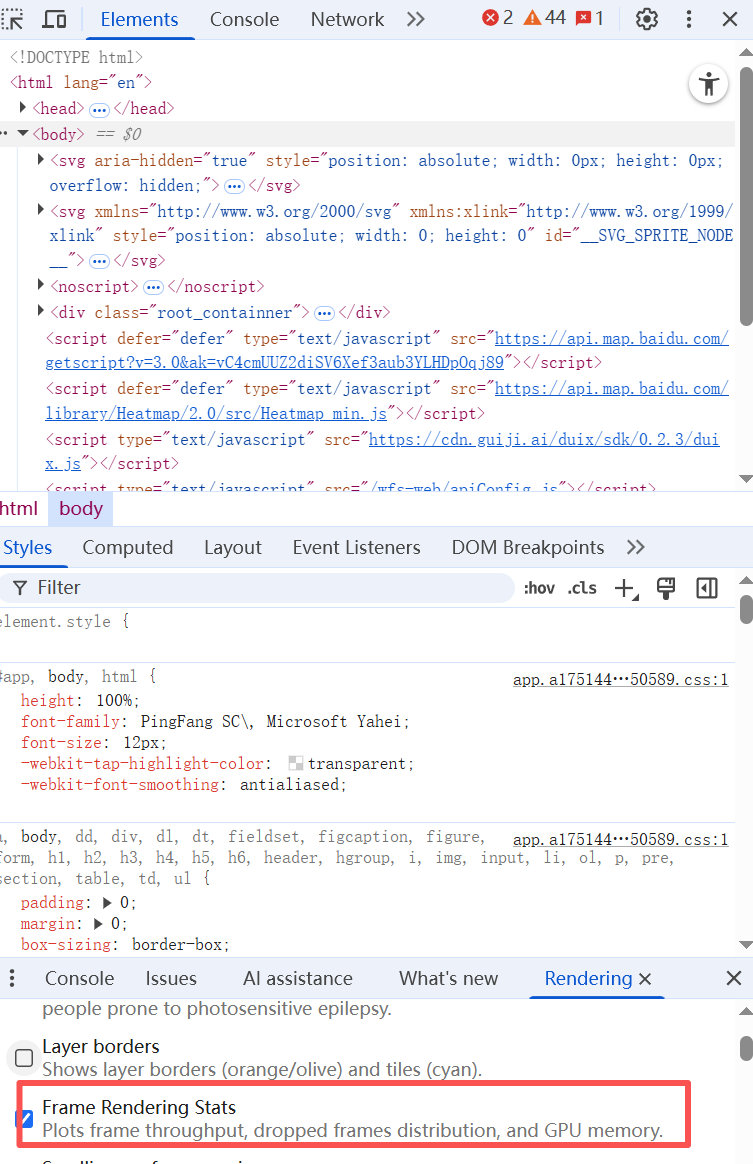Click ellipsis badge in root_containner div
The height and width of the screenshot is (1164, 753).
324,313
